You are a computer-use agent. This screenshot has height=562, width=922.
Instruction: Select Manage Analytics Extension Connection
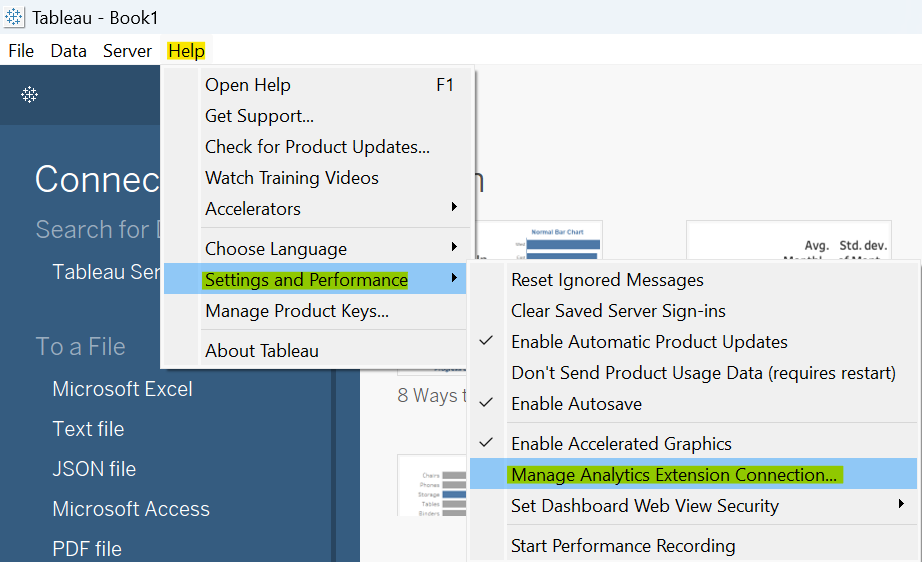click(x=673, y=475)
